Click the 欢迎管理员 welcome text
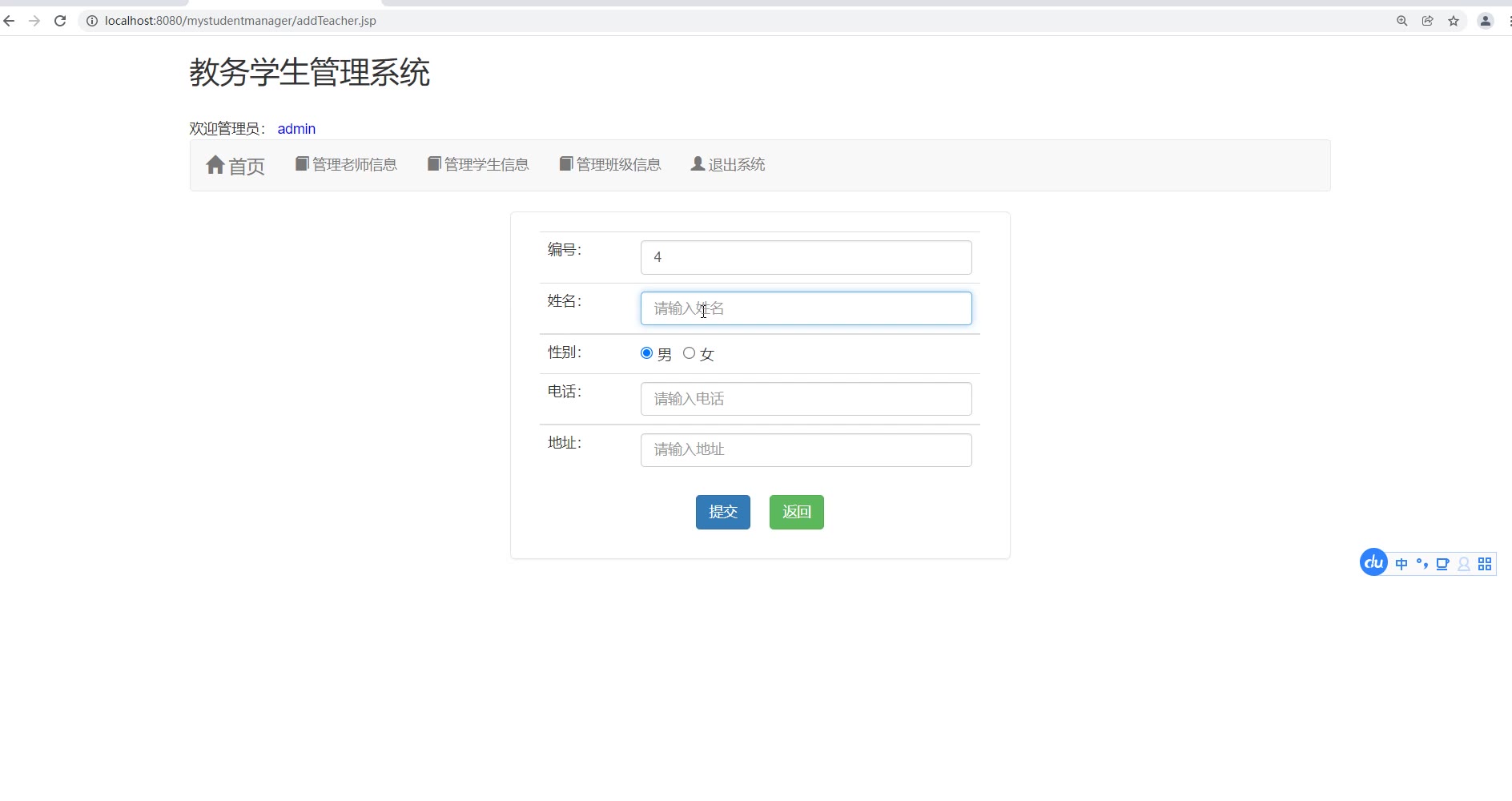Screen dimensions: 1512x801 pyautogui.click(x=227, y=129)
